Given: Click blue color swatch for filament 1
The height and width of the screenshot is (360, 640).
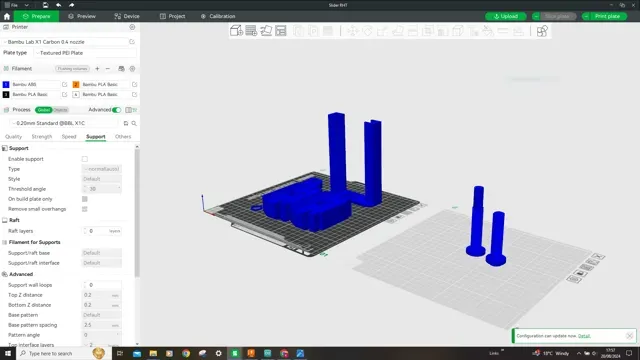Looking at the screenshot, I should (6, 84).
